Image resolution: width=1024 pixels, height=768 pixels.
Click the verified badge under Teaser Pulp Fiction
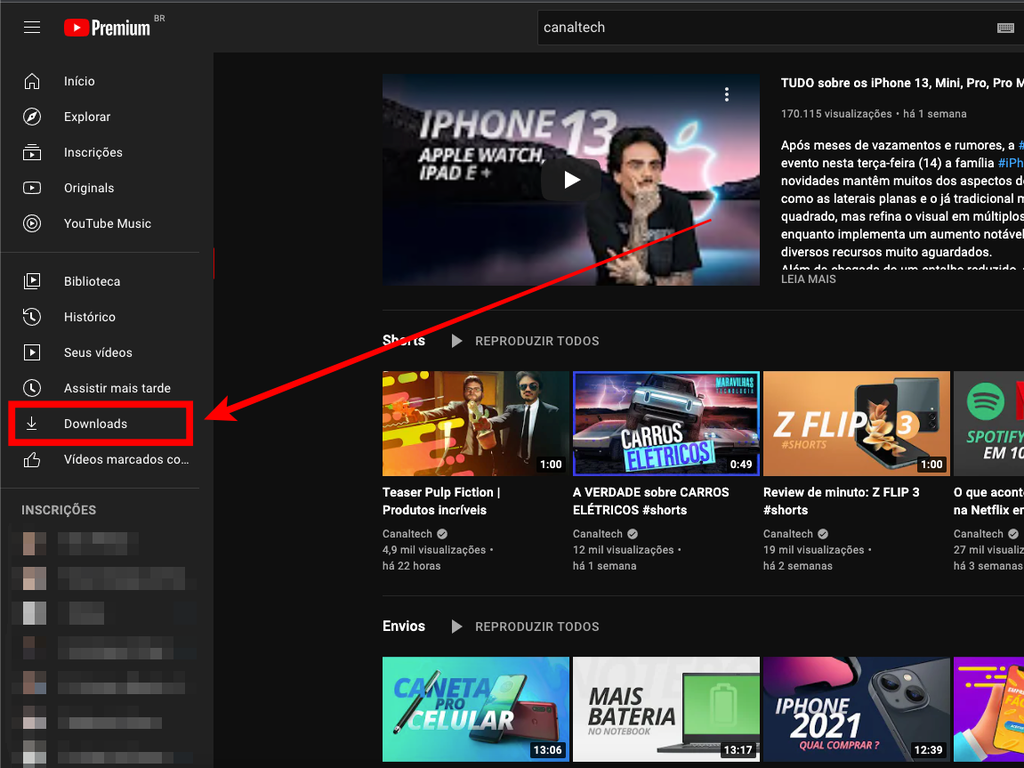point(442,534)
